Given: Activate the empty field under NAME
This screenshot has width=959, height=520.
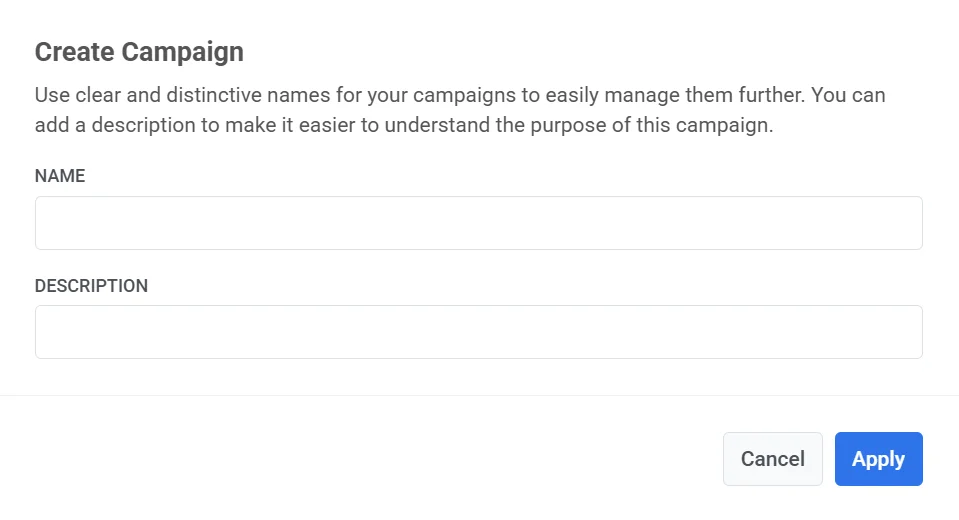Looking at the screenshot, I should click(478, 223).
